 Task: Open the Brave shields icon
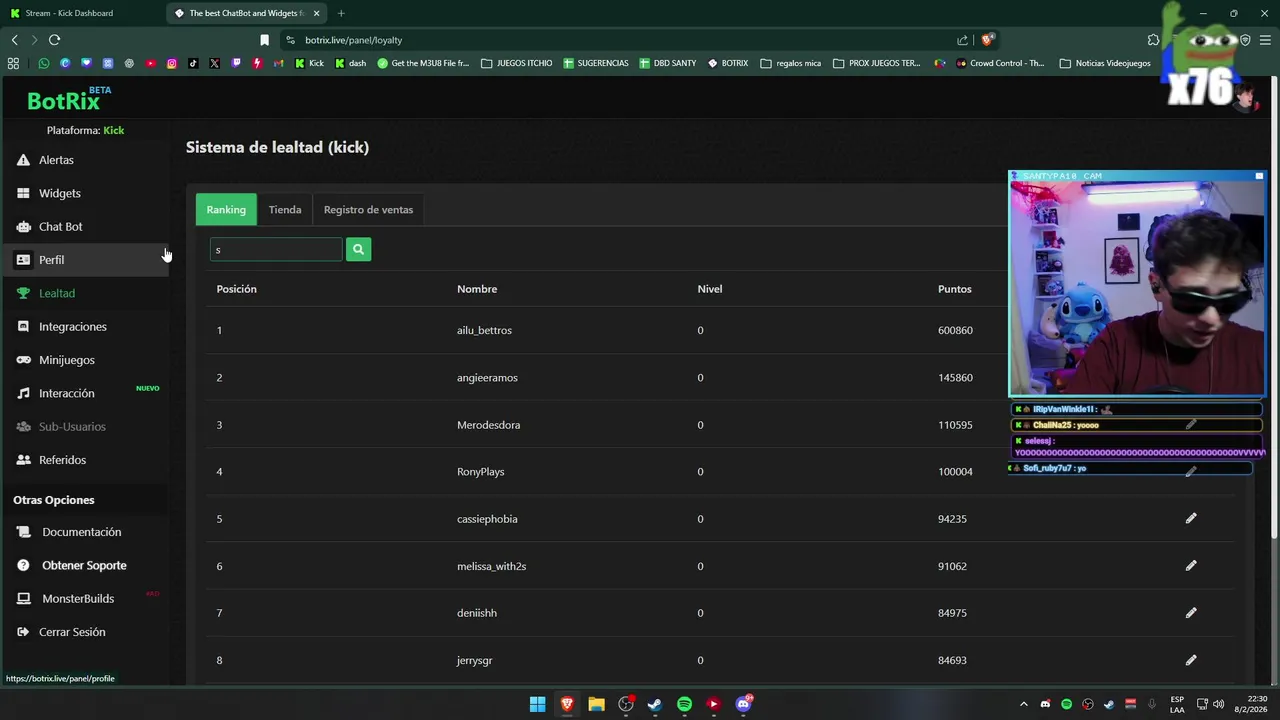(x=988, y=40)
